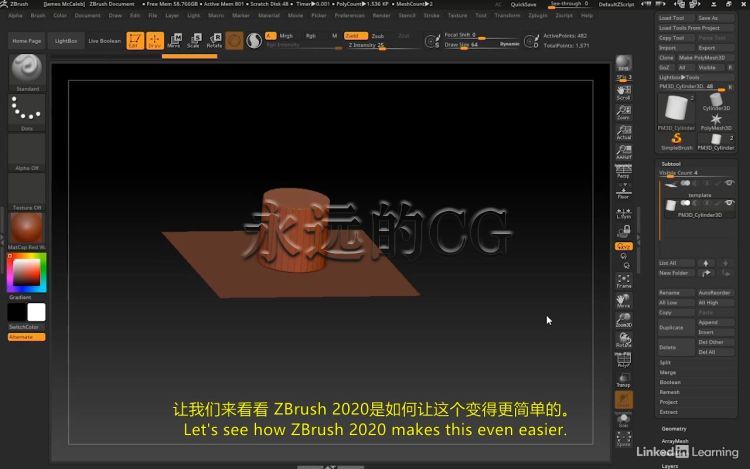Click the sculptris pro sphere icon
The height and width of the screenshot is (469, 750).
tap(254, 41)
